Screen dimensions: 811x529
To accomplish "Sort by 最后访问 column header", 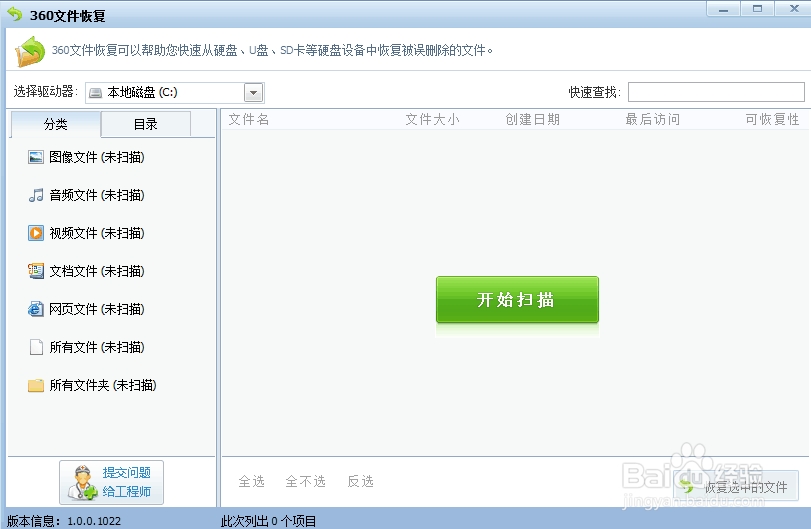I will [x=653, y=119].
